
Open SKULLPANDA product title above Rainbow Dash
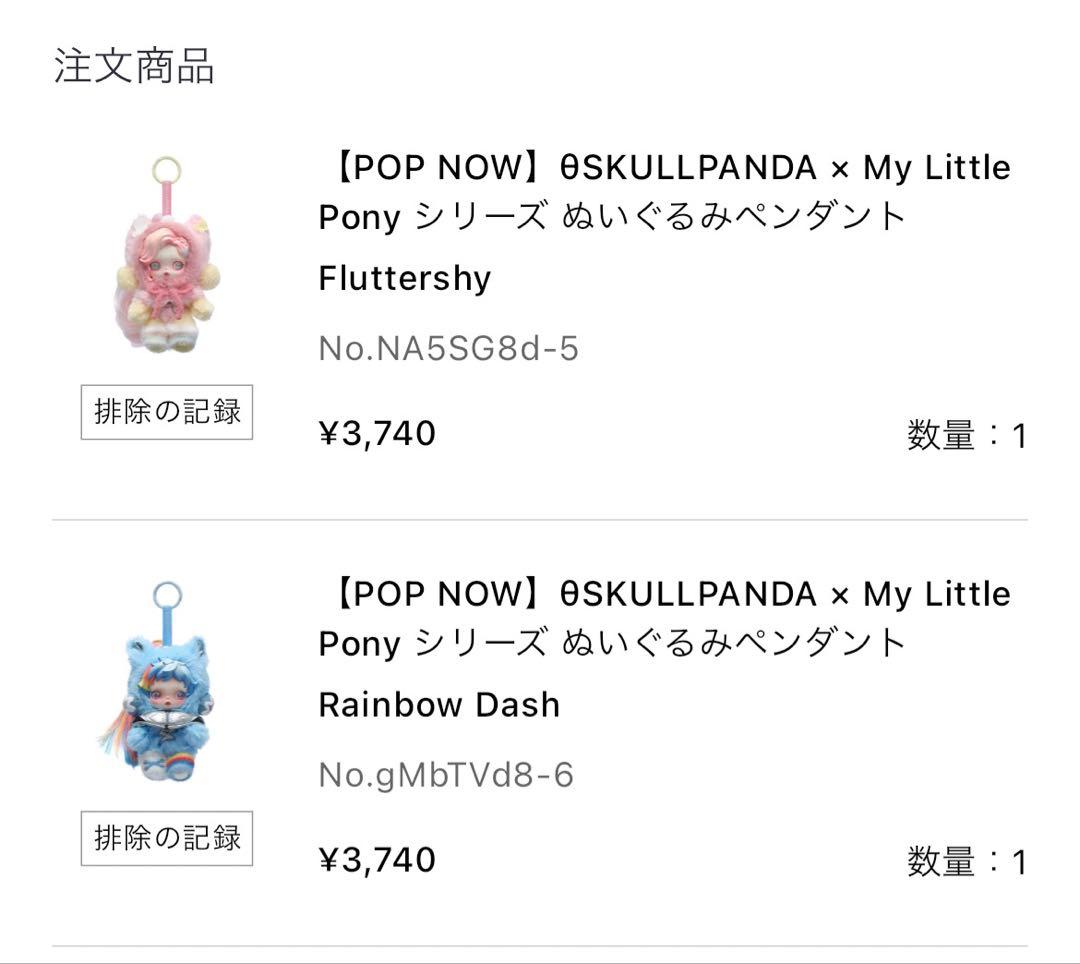(664, 617)
